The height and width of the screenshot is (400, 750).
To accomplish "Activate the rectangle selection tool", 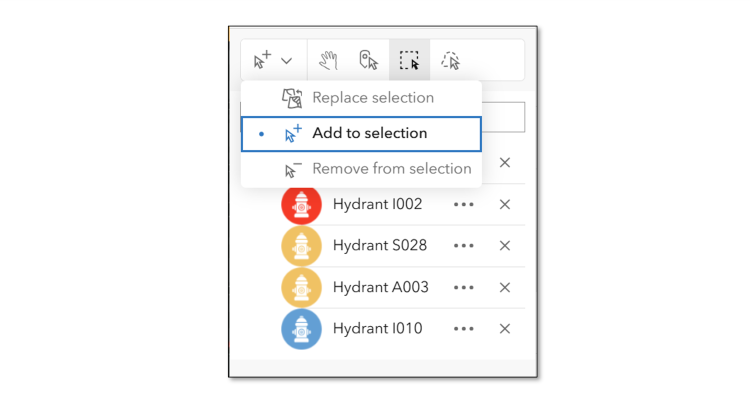I will 409,60.
